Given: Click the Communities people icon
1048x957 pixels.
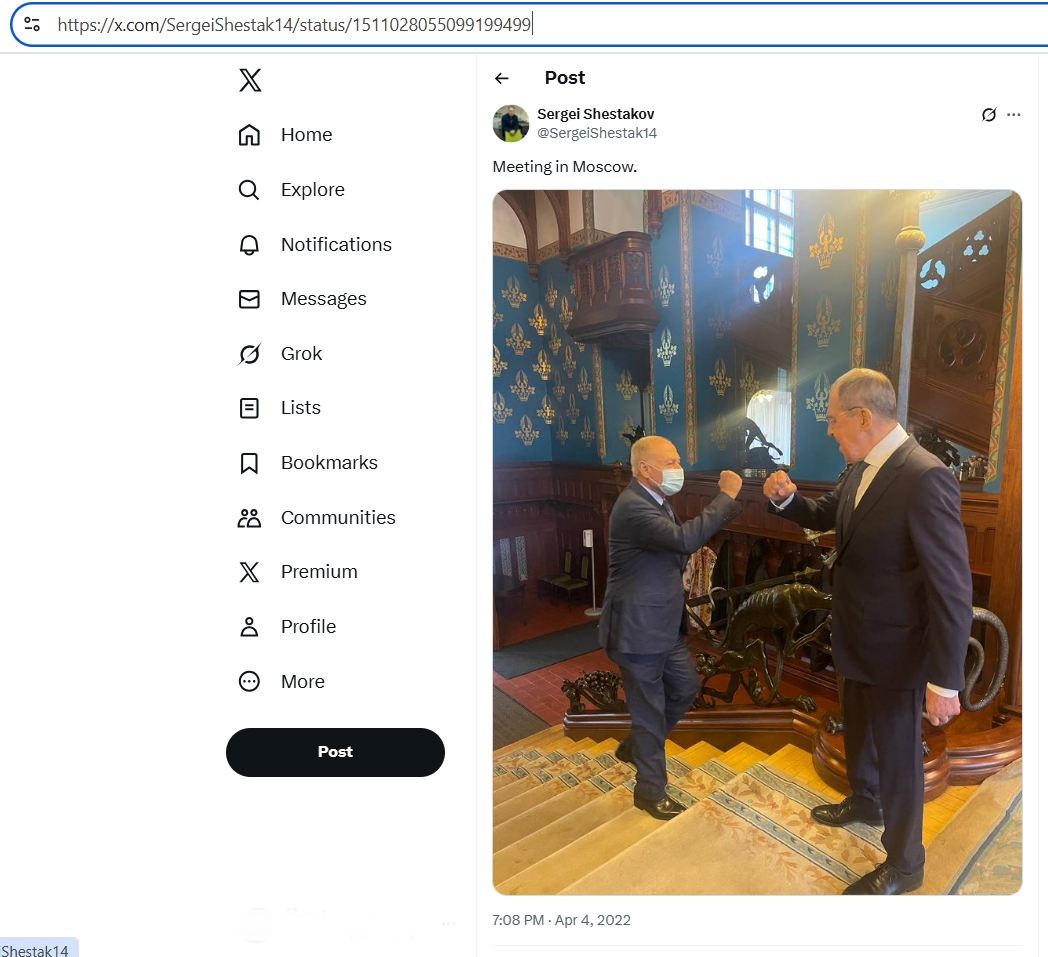Looking at the screenshot, I should point(249,518).
